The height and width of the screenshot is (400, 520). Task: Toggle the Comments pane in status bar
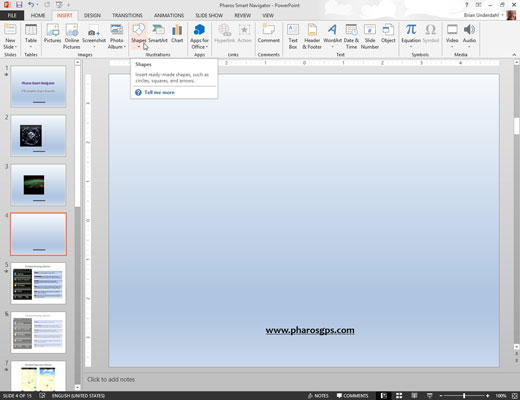coord(352,396)
